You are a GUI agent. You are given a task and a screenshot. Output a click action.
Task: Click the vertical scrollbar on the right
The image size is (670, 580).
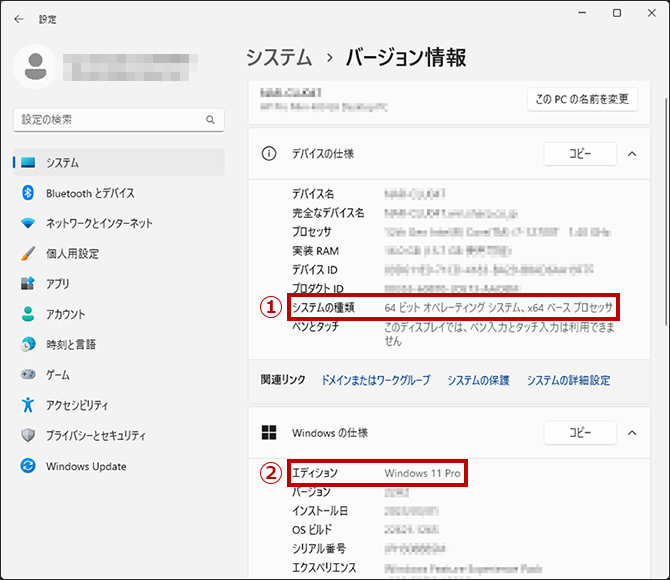click(666, 212)
